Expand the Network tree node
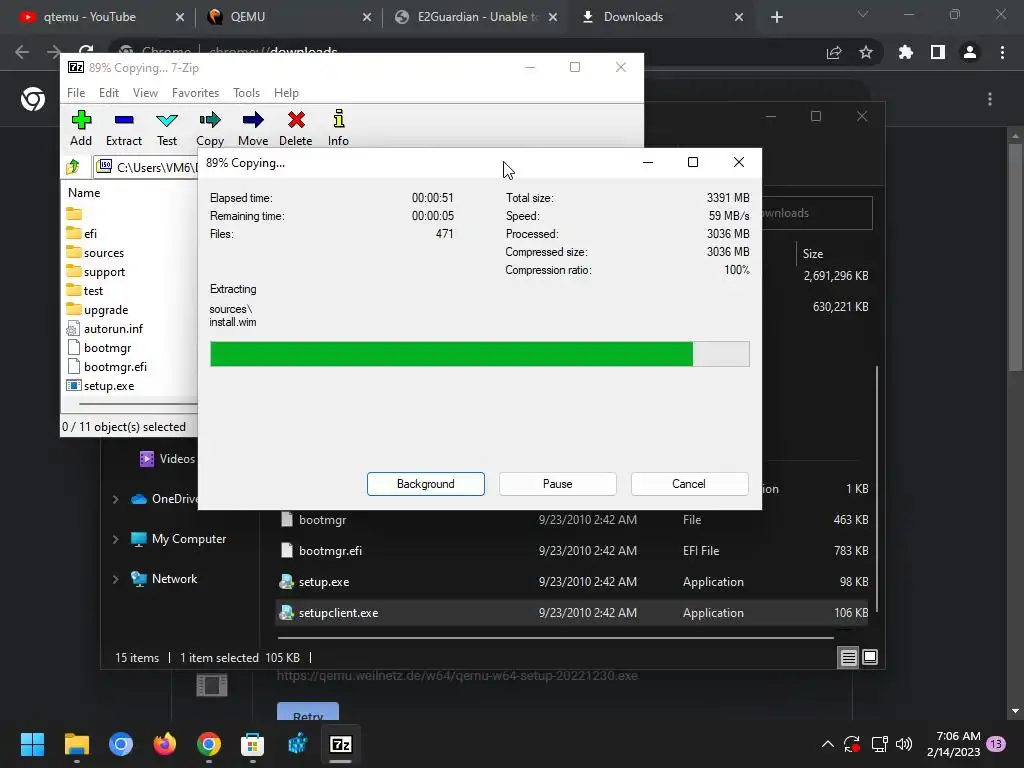 coord(116,579)
